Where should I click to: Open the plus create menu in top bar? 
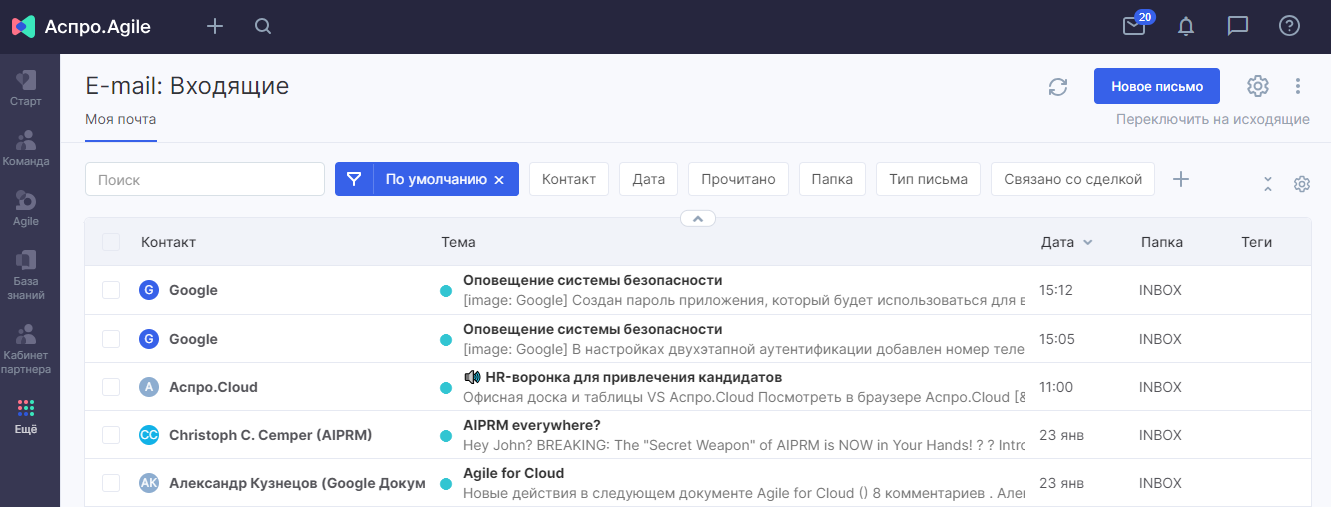[215, 26]
